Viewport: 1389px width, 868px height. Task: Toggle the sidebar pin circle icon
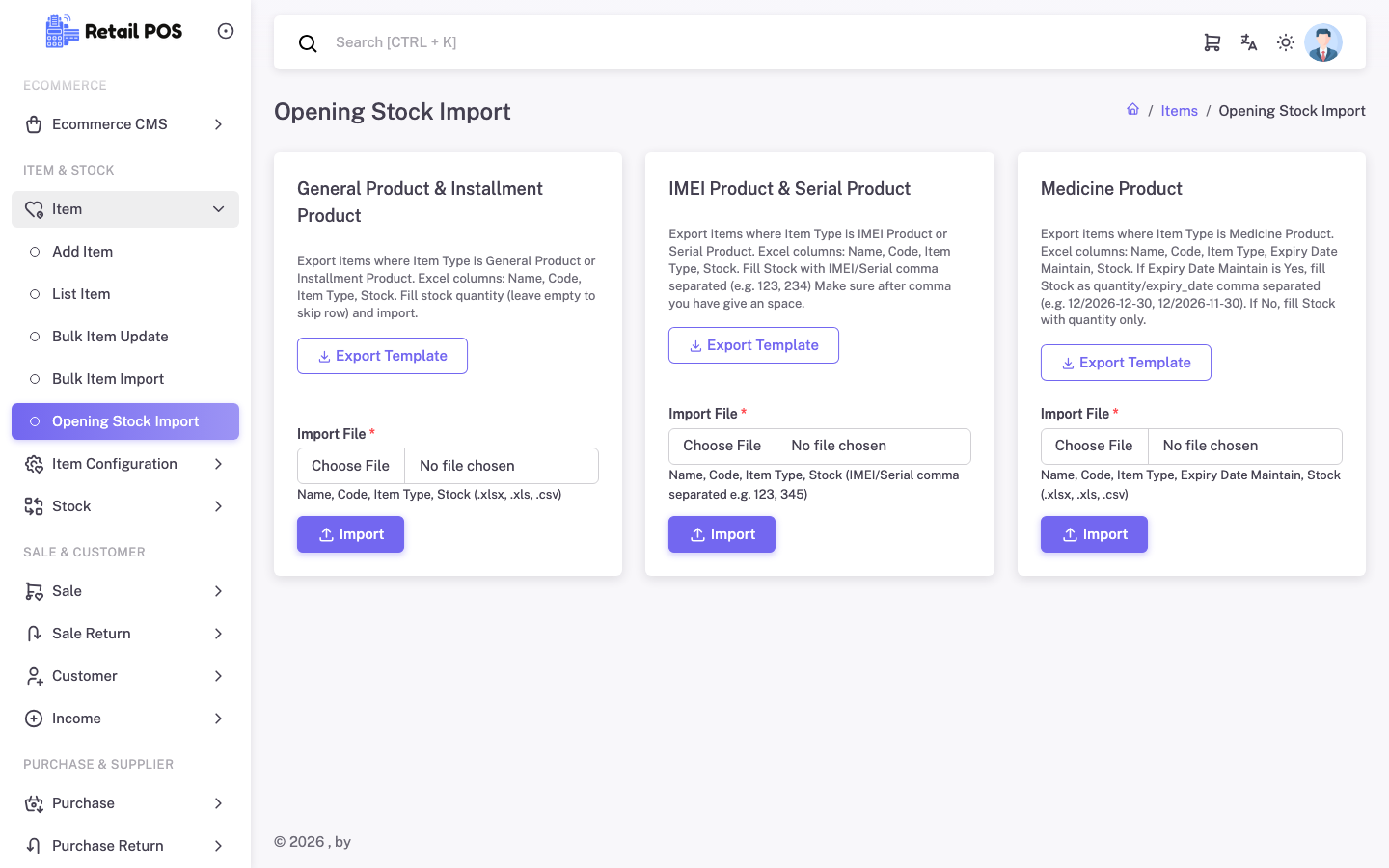click(226, 31)
